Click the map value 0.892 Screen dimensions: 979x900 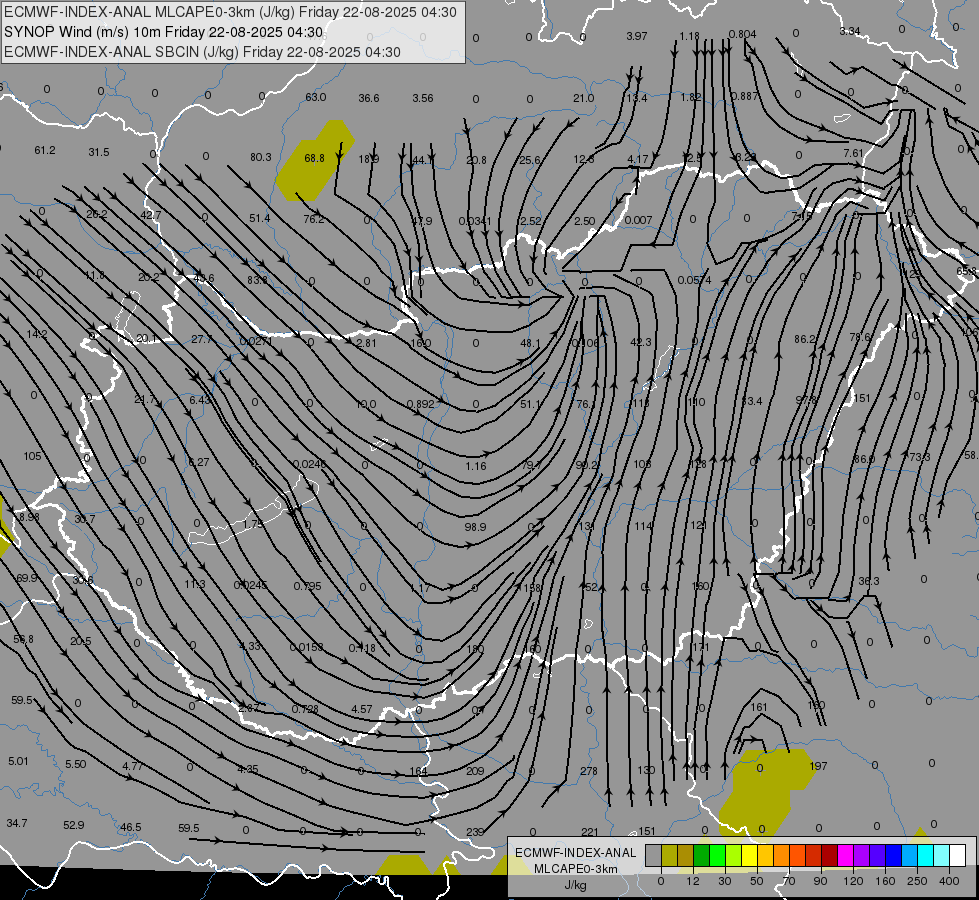(x=420, y=404)
